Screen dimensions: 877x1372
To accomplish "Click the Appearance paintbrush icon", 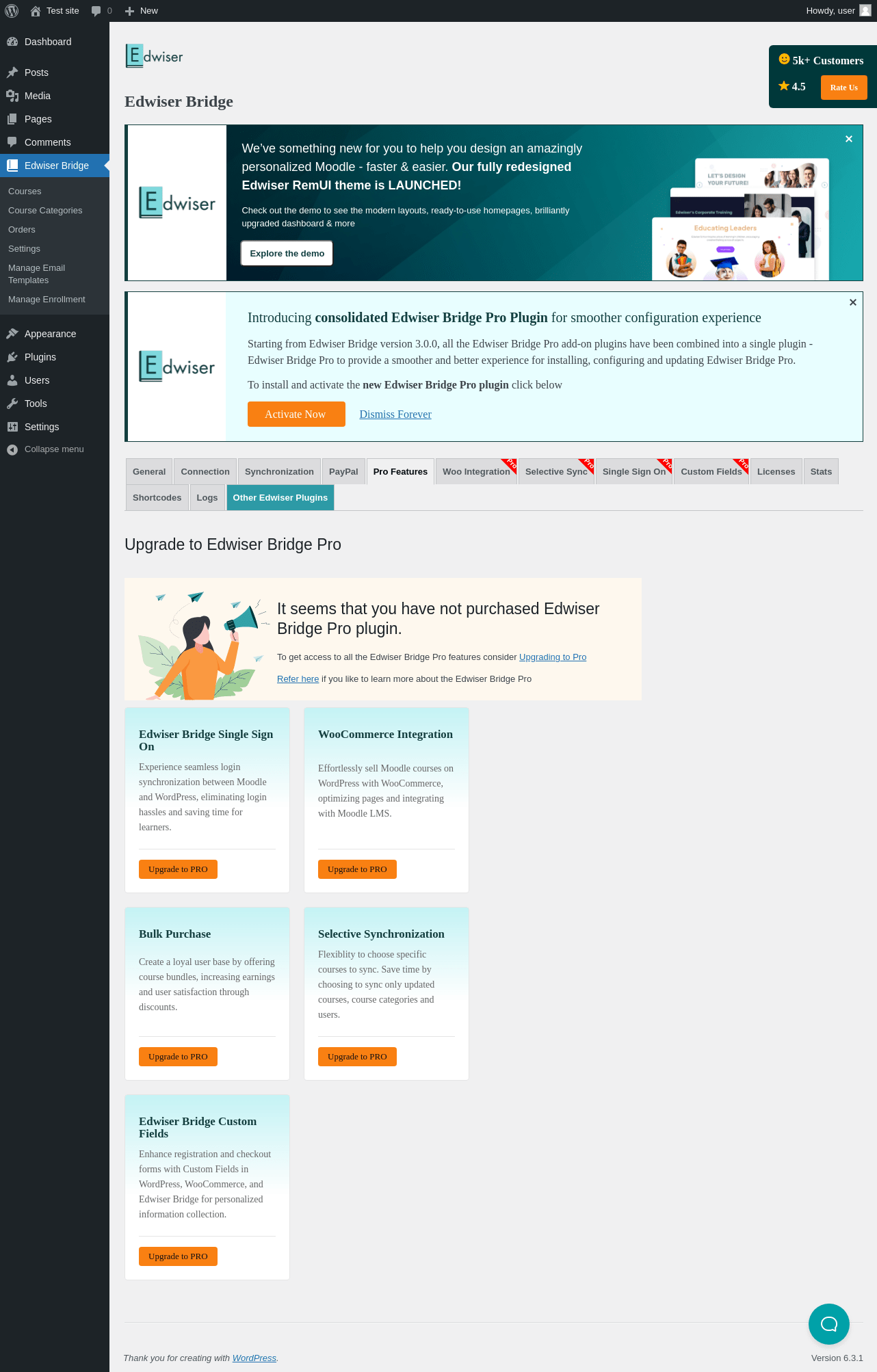I will [x=12, y=334].
